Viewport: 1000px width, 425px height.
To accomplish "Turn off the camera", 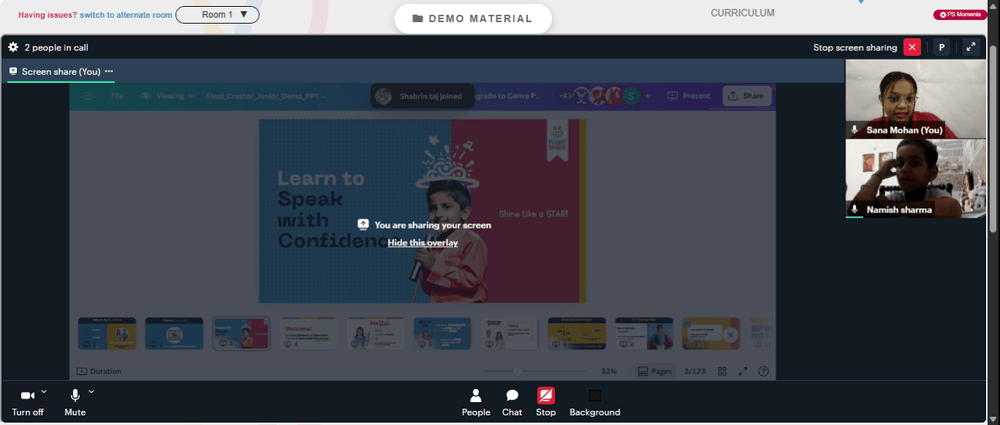I will (x=27, y=403).
